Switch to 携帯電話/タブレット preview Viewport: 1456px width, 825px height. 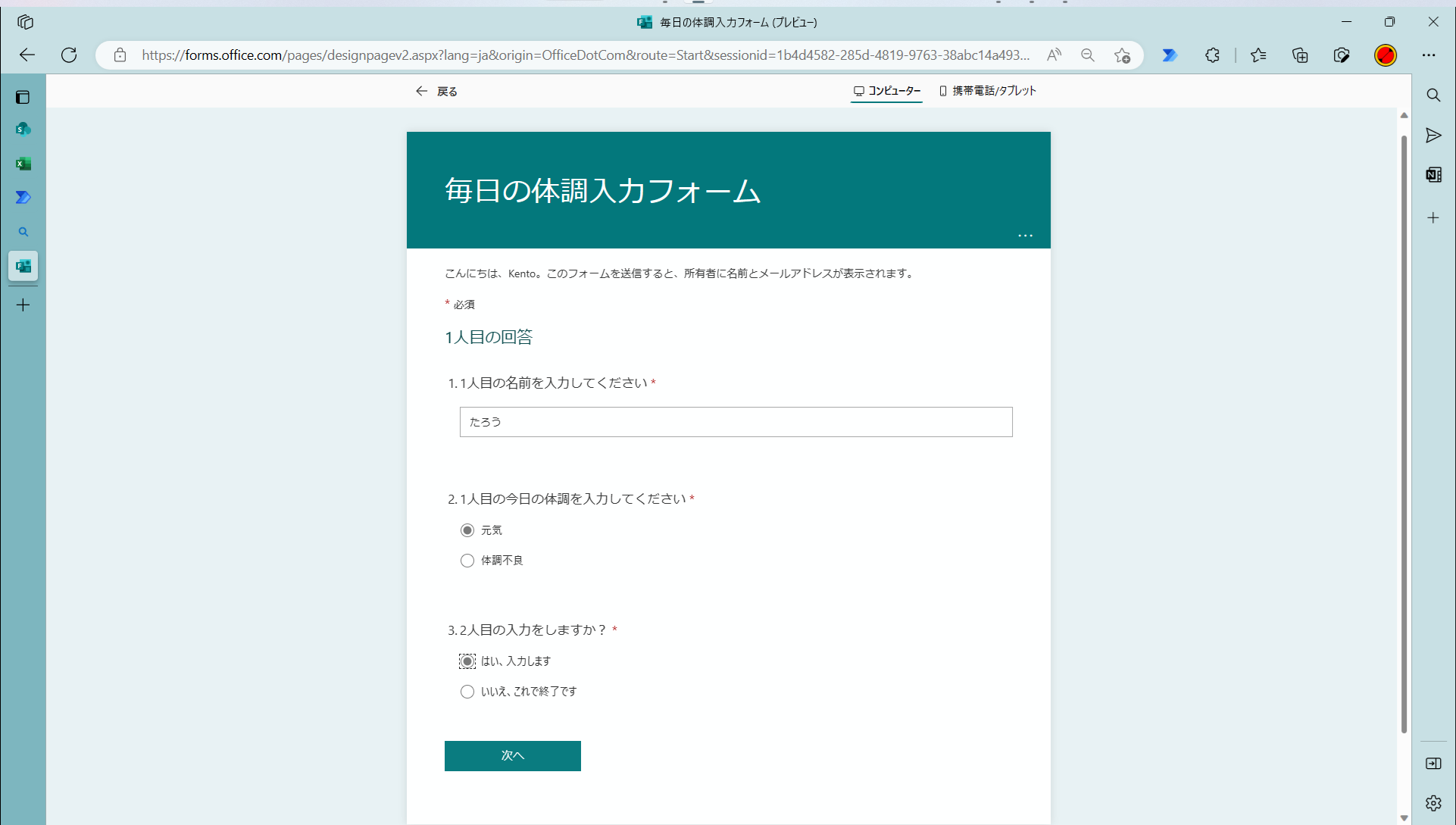(988, 90)
